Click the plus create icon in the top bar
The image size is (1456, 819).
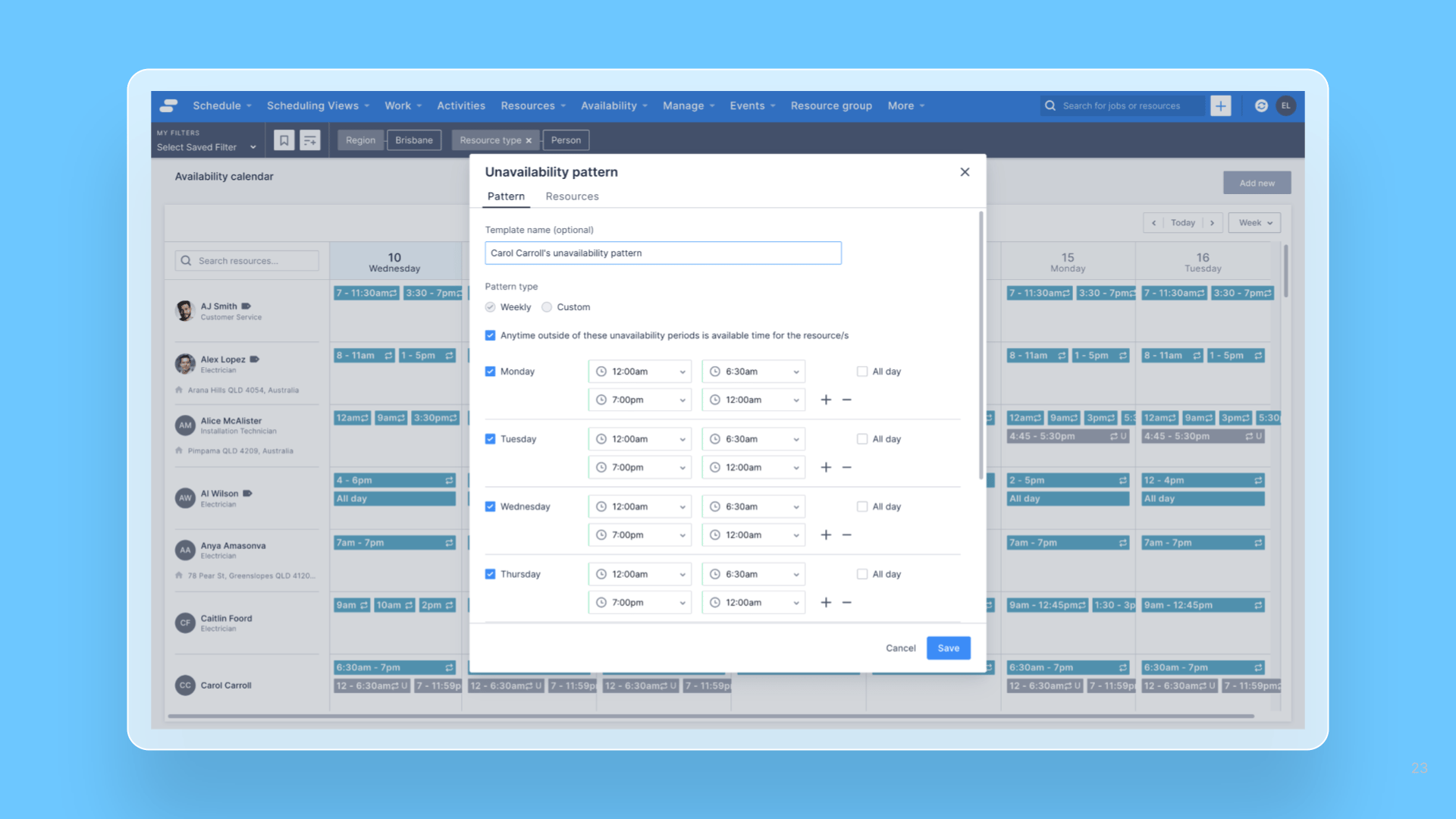[x=1220, y=106]
